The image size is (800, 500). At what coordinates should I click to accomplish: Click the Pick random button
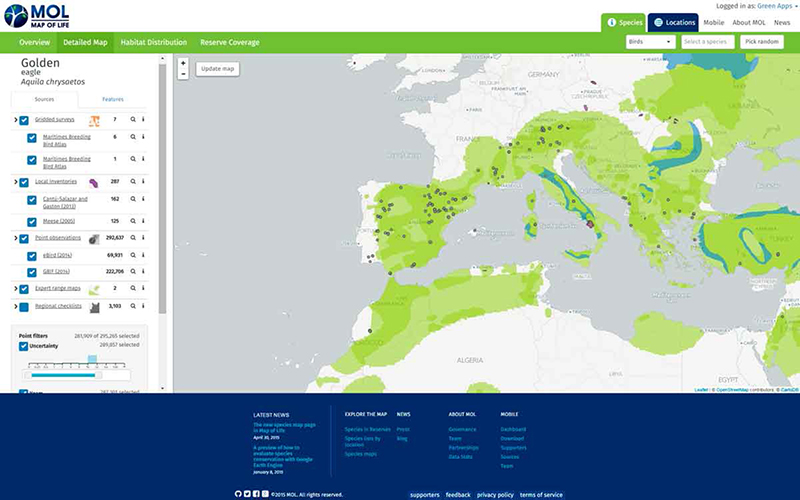(762, 42)
